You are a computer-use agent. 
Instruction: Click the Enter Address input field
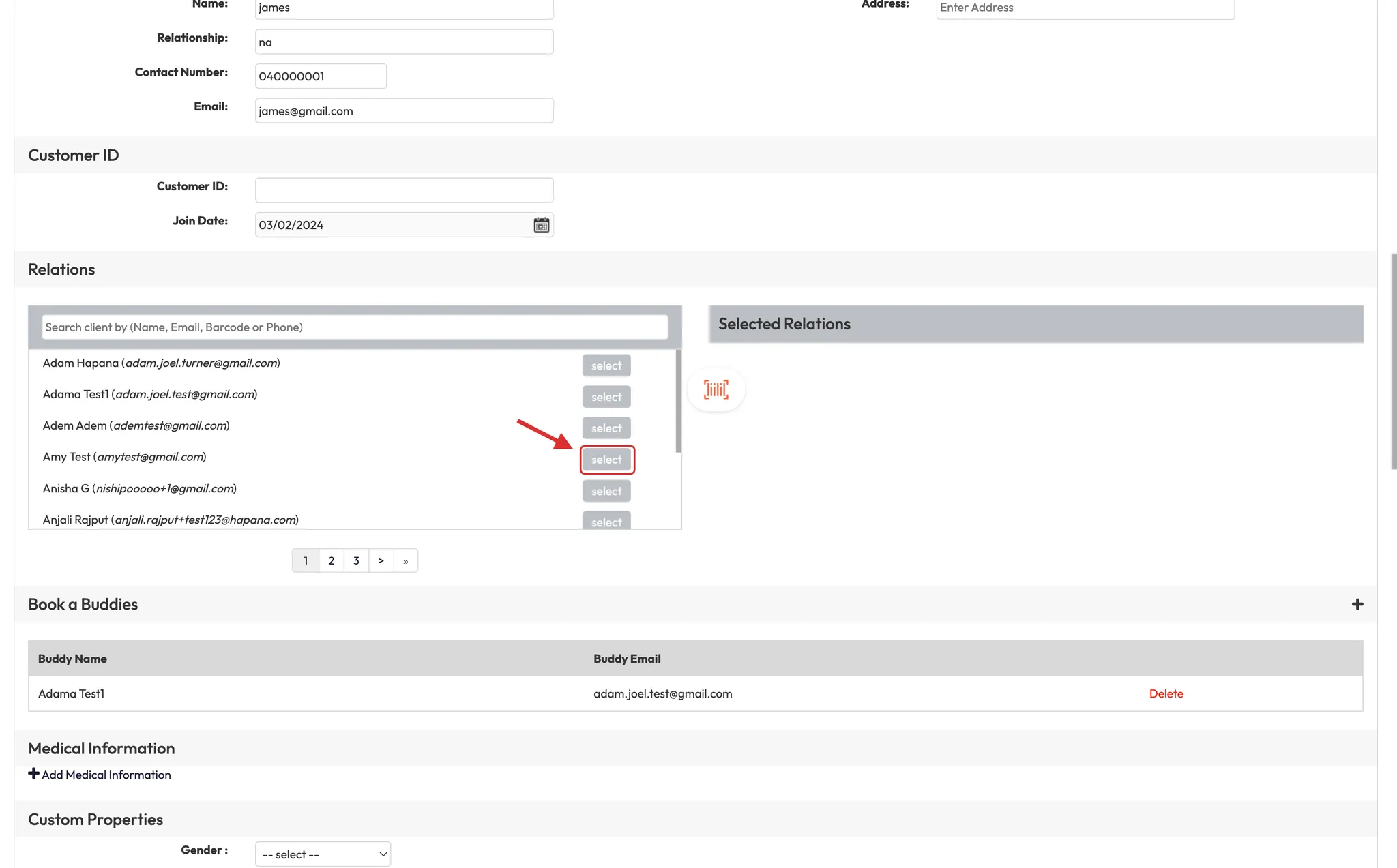tap(1085, 8)
